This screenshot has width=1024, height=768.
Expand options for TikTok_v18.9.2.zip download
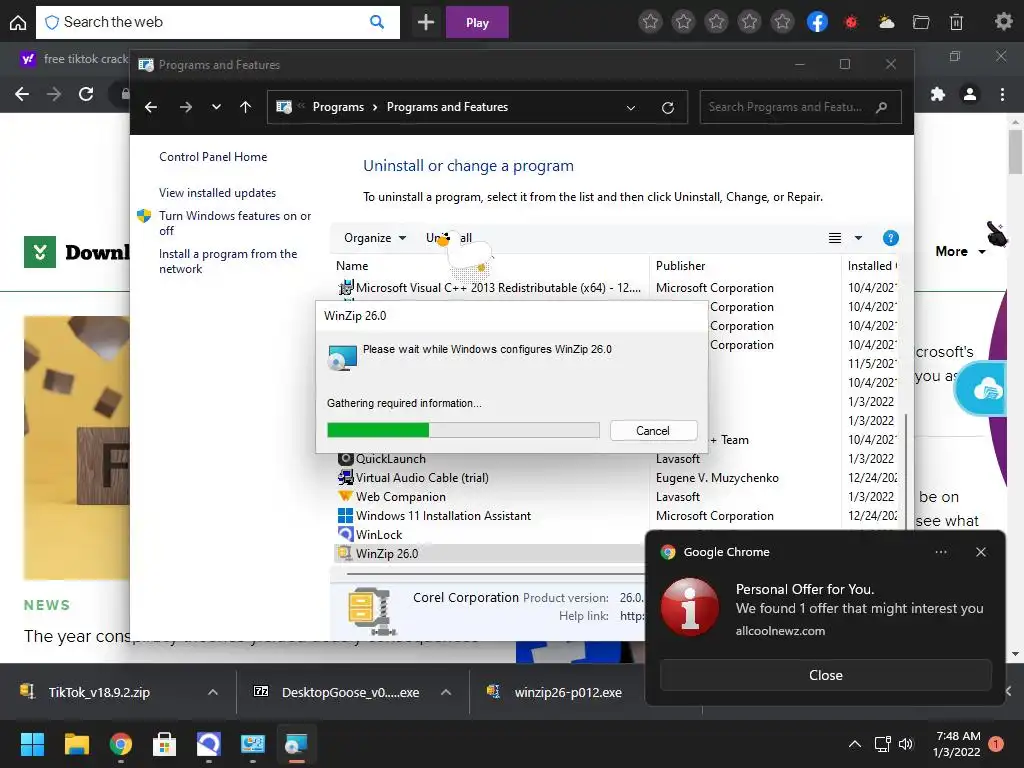tap(213, 692)
